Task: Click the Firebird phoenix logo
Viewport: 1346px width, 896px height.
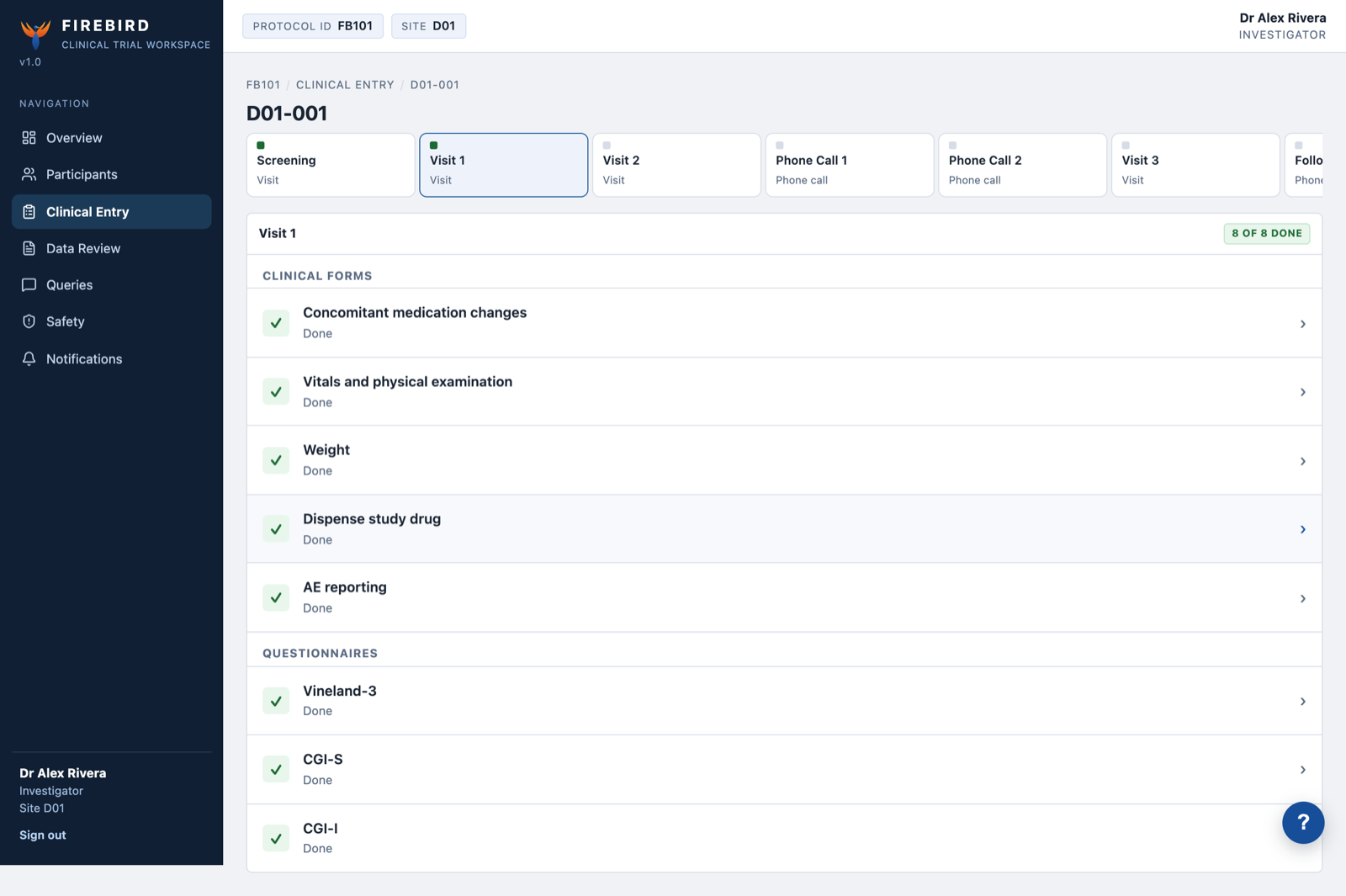Action: [x=35, y=34]
